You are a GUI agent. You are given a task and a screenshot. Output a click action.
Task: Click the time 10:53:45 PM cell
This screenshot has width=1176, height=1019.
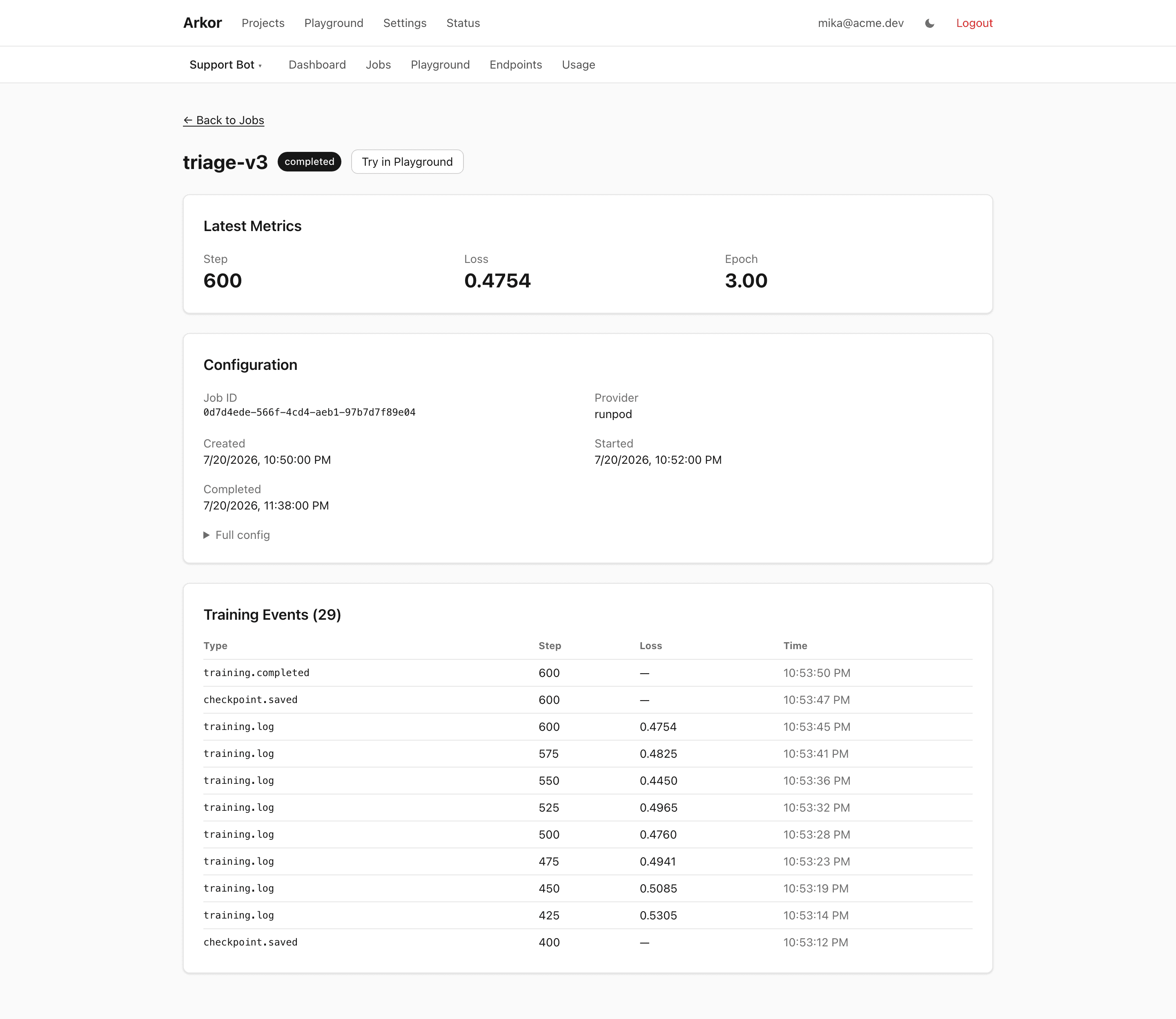(817, 727)
